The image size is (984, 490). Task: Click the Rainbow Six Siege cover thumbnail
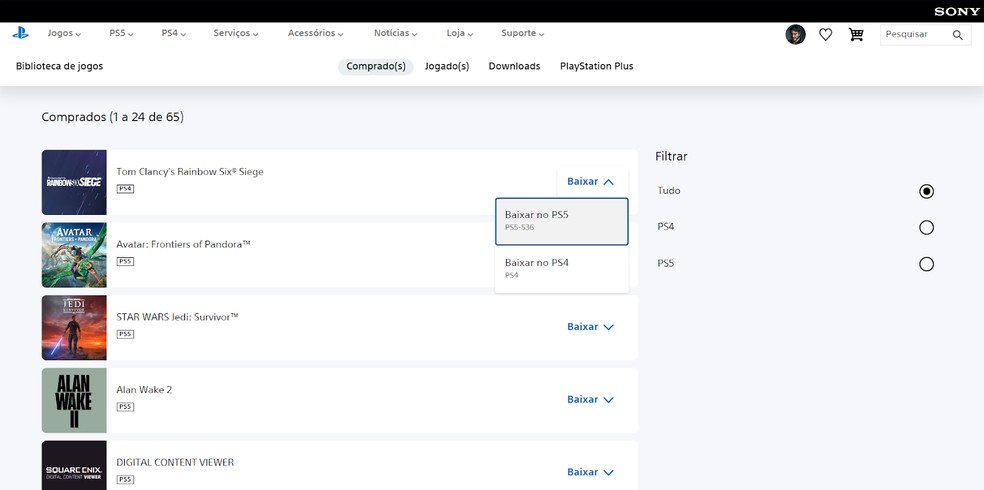(74, 182)
